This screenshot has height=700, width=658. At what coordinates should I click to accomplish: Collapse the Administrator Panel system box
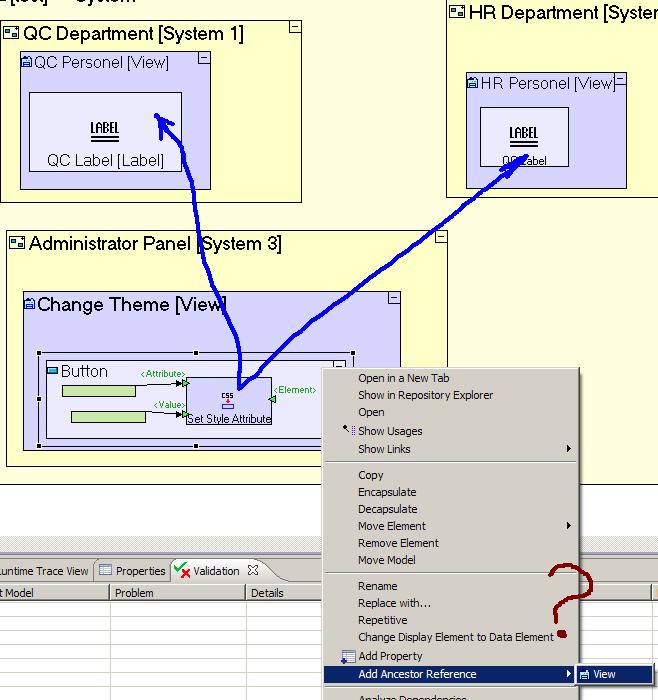(x=439, y=238)
